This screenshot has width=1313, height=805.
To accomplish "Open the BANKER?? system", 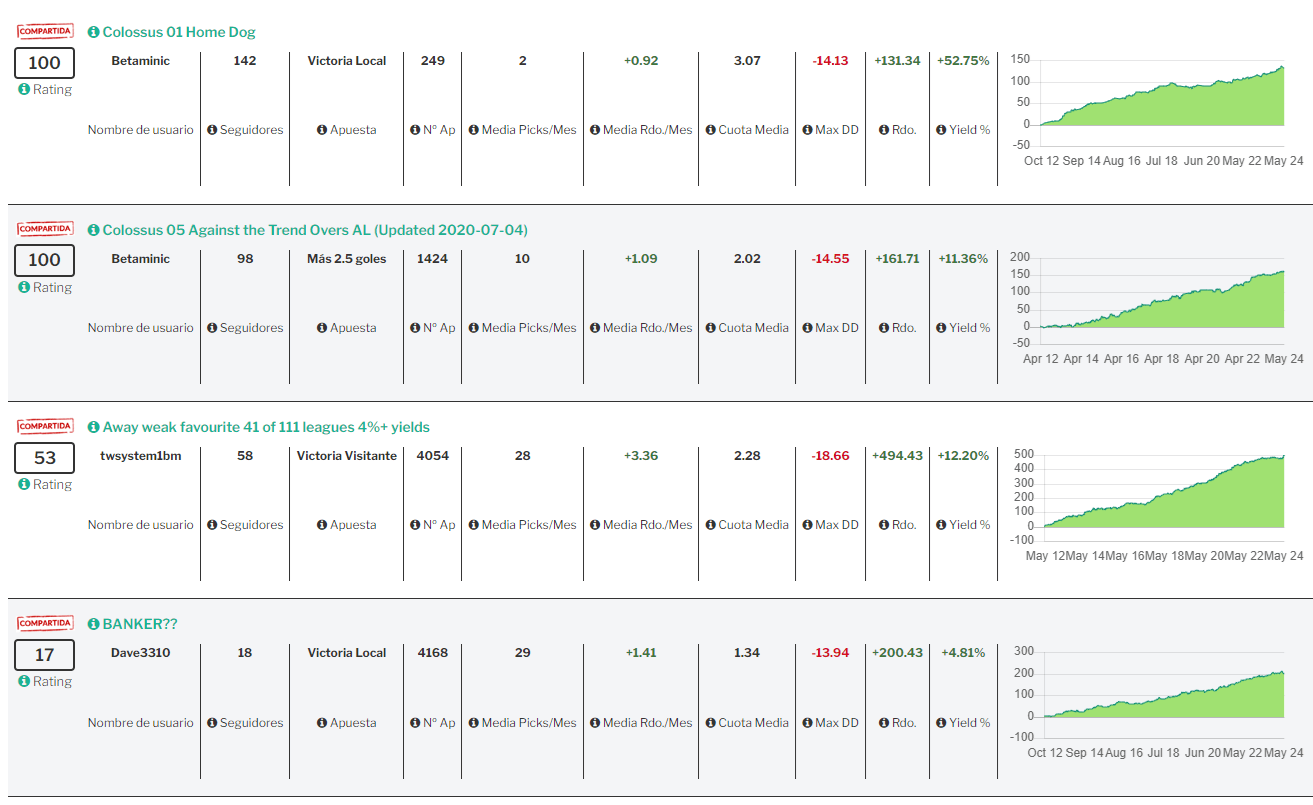I will pos(140,624).
